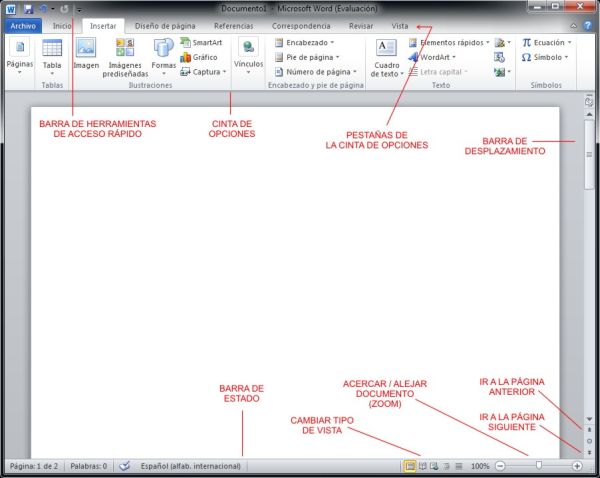
Task: Click the Redo icon in quick access toolbar
Action: pos(64,9)
